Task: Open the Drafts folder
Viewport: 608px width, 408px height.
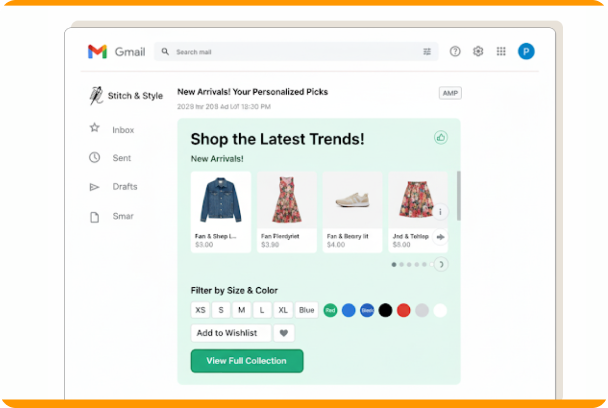Action: click(124, 187)
